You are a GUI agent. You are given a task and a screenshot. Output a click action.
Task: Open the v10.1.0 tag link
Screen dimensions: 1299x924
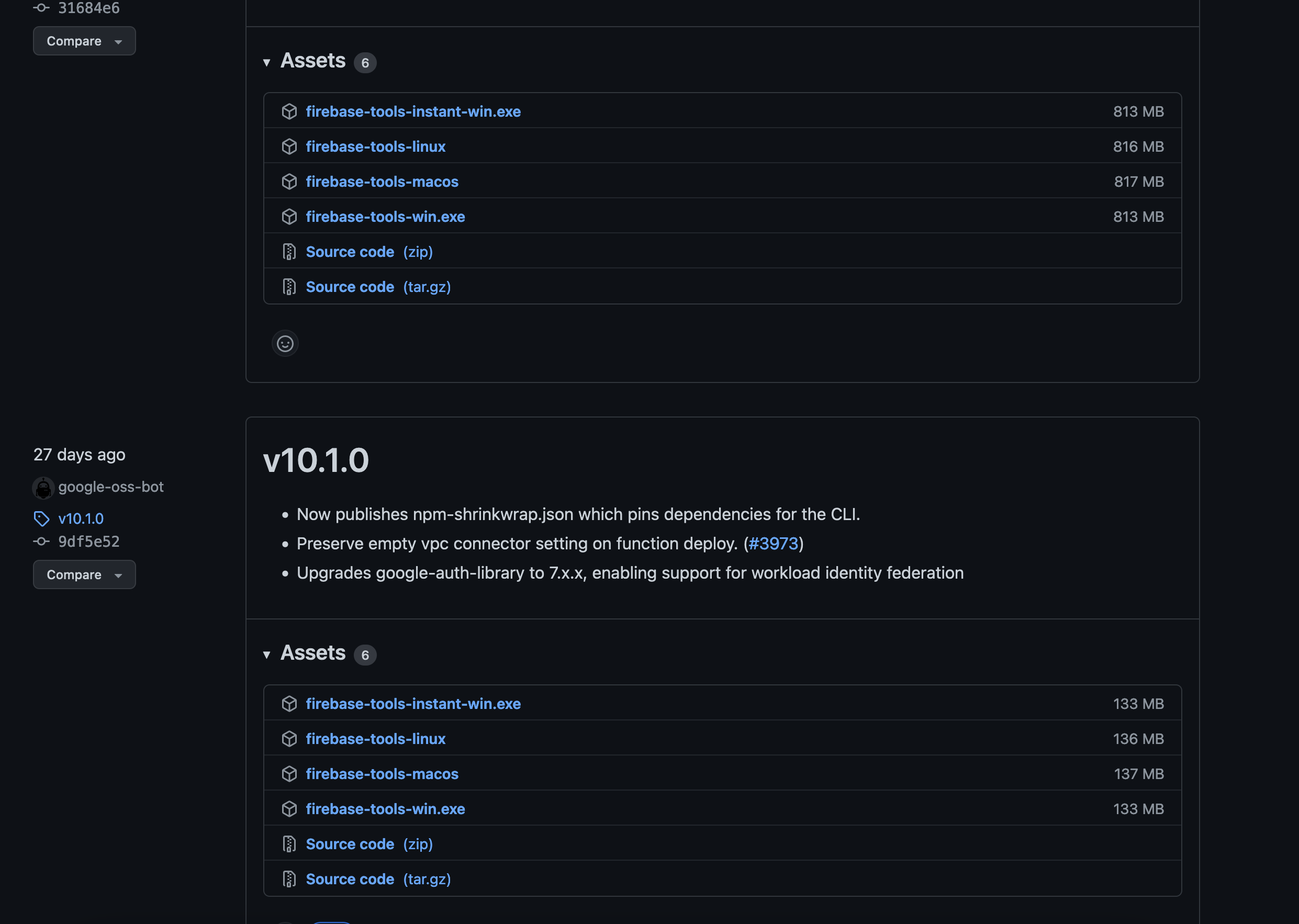(81, 519)
